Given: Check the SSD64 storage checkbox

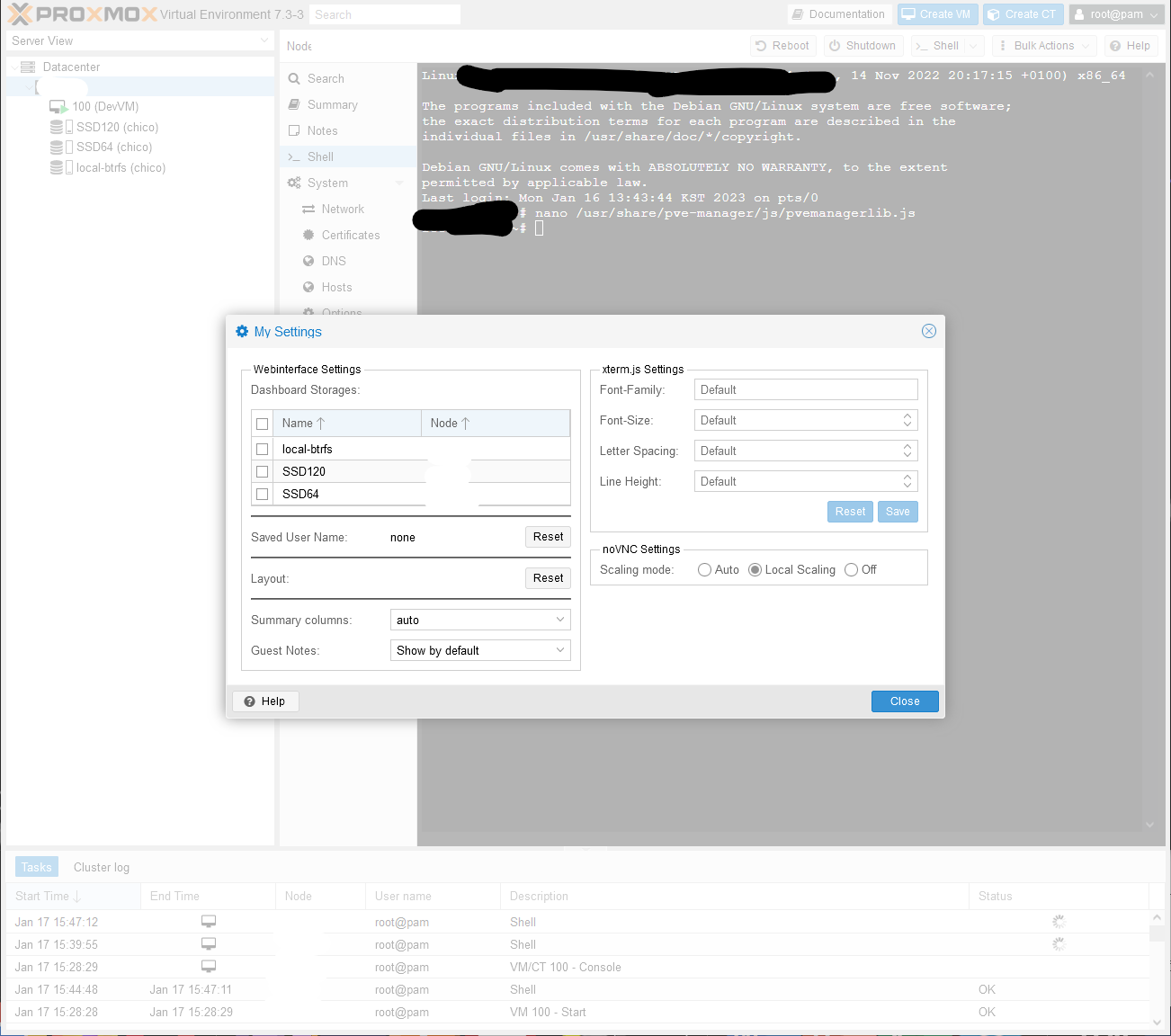Looking at the screenshot, I should tap(263, 494).
